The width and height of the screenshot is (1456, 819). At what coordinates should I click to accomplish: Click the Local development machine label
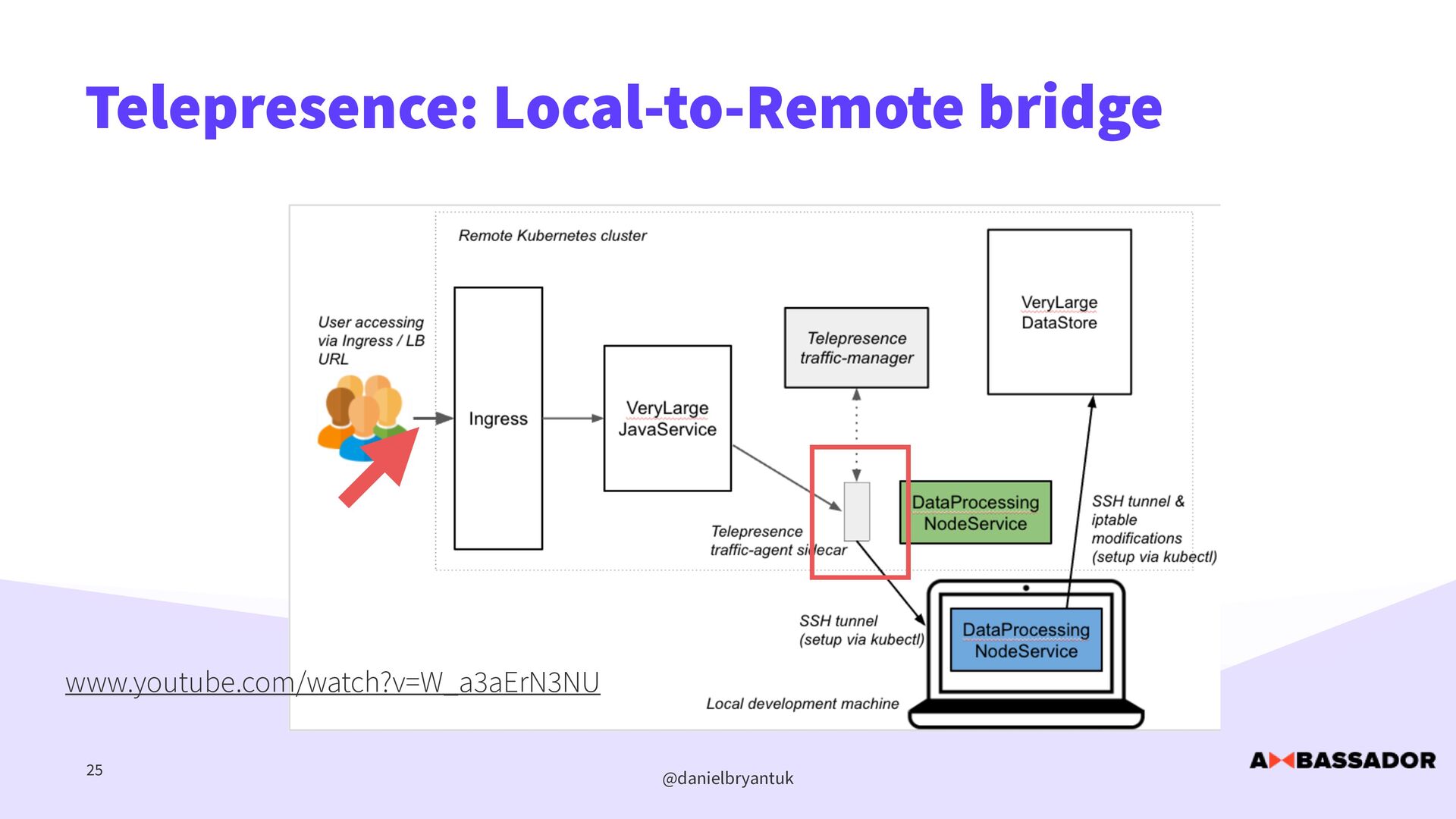(x=802, y=704)
